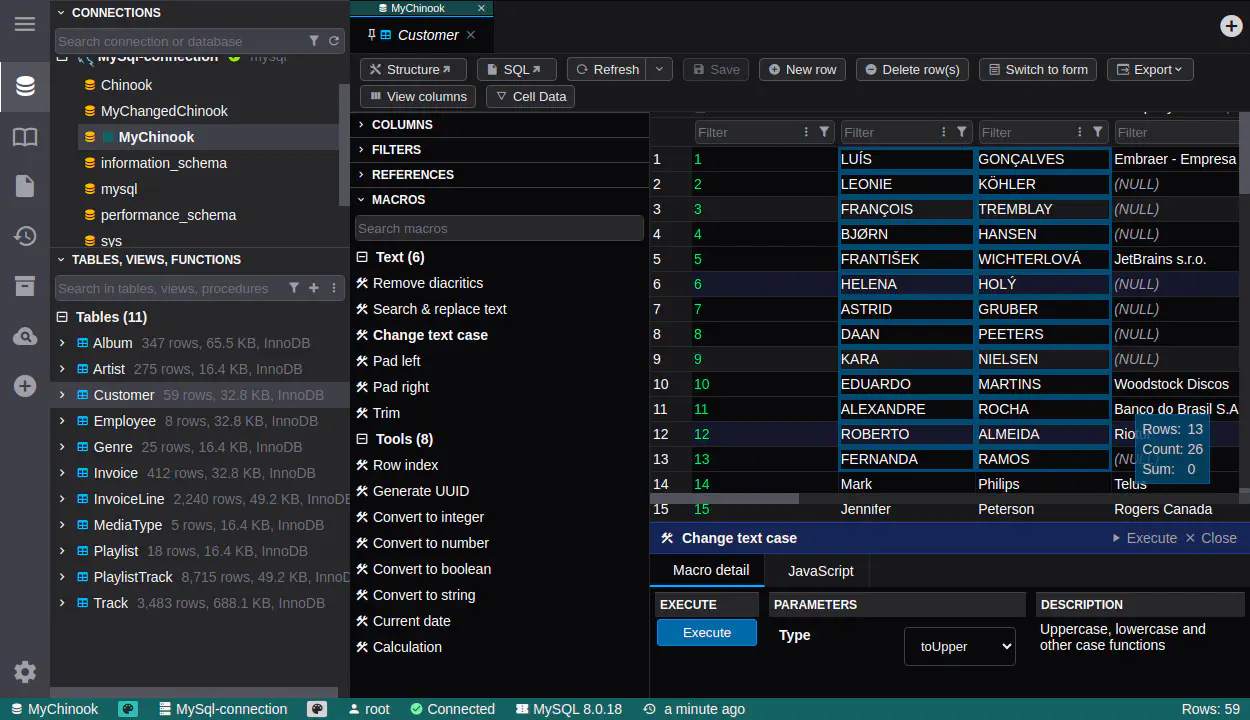The height and width of the screenshot is (720, 1250).
Task: Open the hamburger menu in the sidebar
Action: (x=25, y=24)
